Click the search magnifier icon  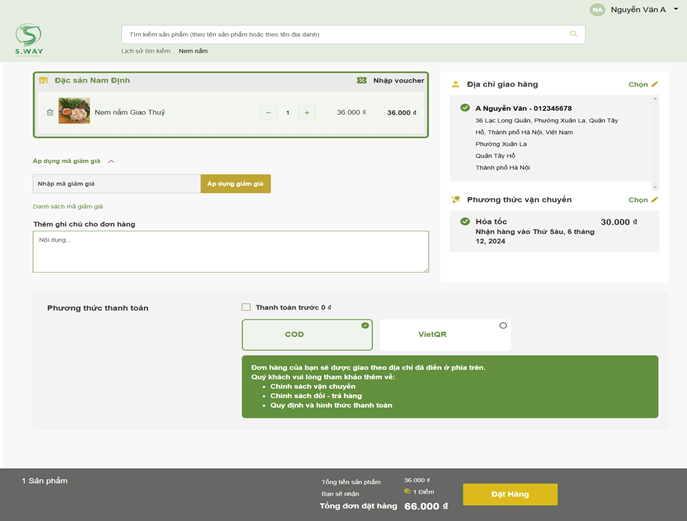tap(574, 34)
